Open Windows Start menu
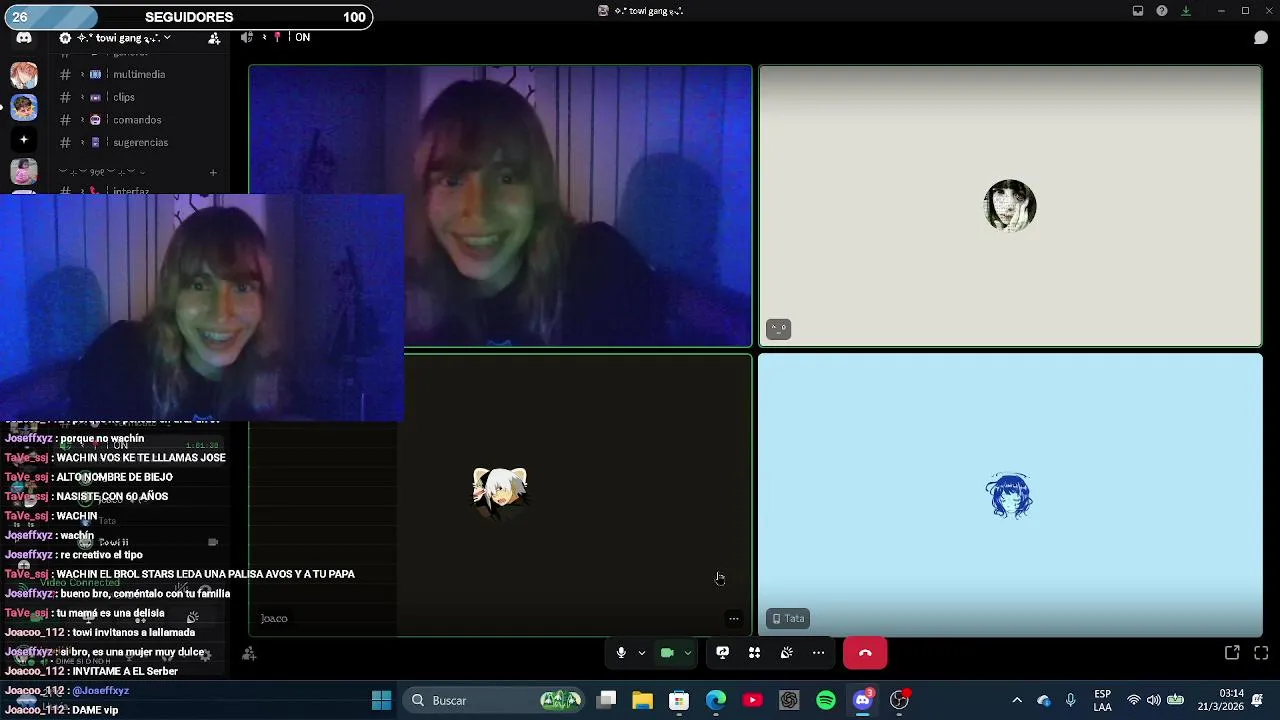The height and width of the screenshot is (720, 1280). (381, 700)
